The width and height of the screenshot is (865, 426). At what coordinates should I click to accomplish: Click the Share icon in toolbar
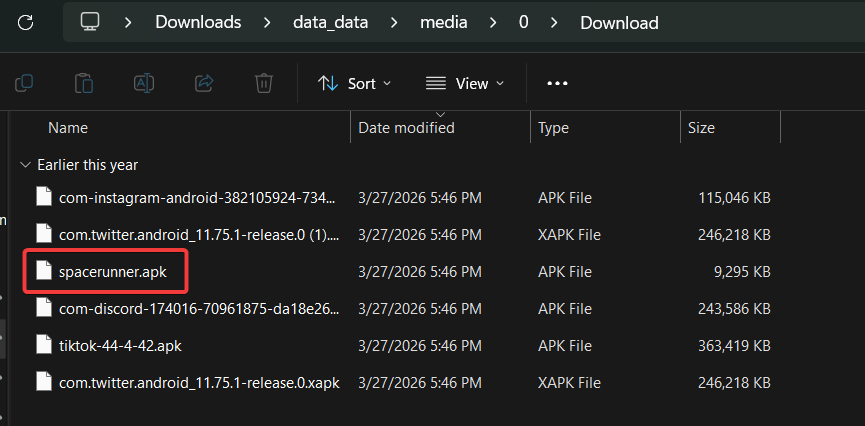[x=204, y=83]
